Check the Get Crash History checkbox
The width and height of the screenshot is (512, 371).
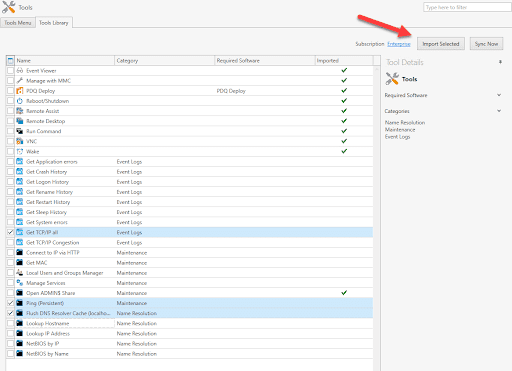pyautogui.click(x=10, y=172)
